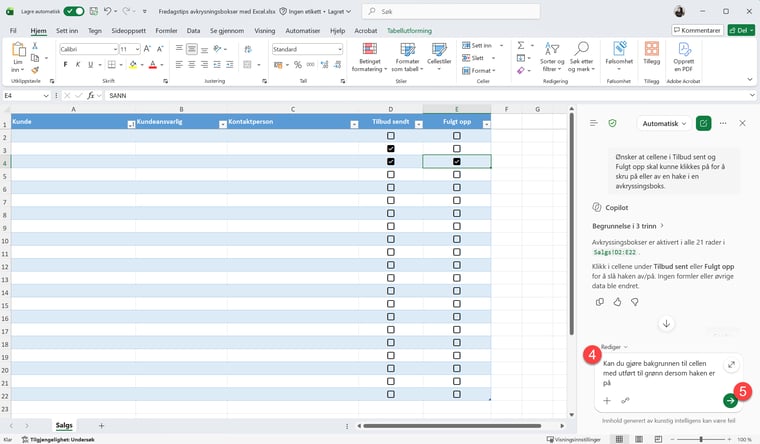Send the Copilot prompt with green arrow
This screenshot has height=444, width=760.
coord(730,400)
